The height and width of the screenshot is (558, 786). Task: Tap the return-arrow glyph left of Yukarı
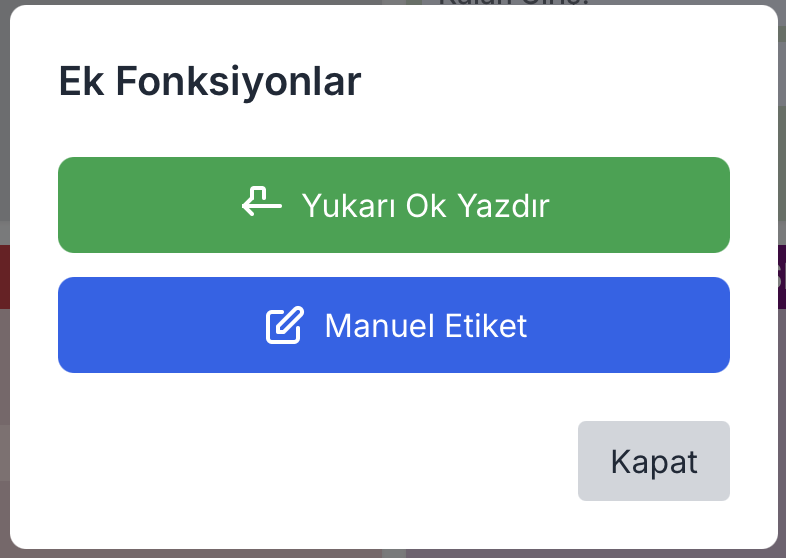[260, 203]
